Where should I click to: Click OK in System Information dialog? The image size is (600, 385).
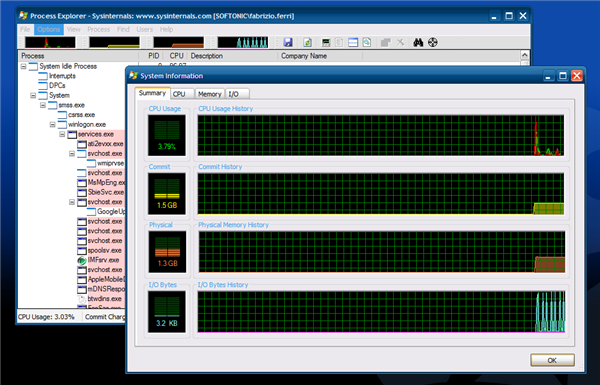(x=552, y=361)
